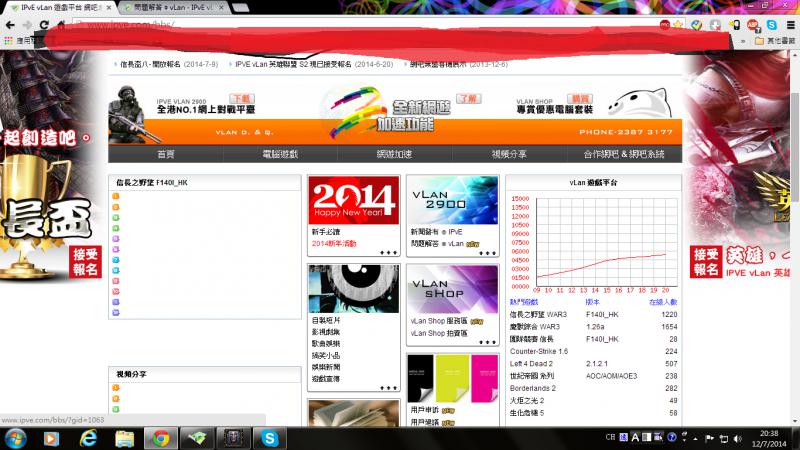Click the browser forward arrow
The height and width of the screenshot is (450, 800).
coord(27,24)
